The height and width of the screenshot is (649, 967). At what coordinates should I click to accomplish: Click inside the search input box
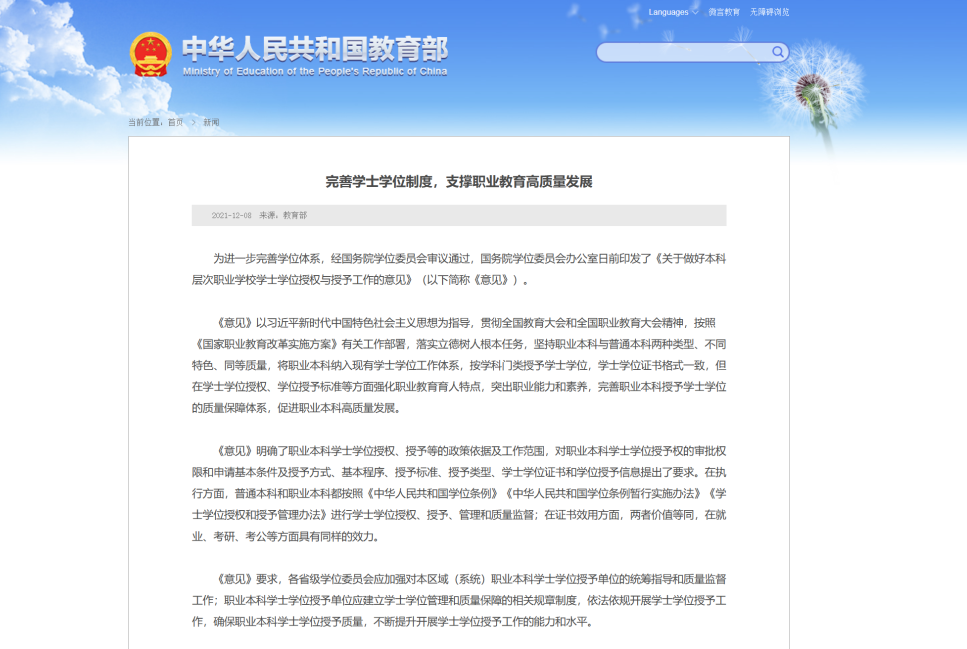(x=680, y=51)
